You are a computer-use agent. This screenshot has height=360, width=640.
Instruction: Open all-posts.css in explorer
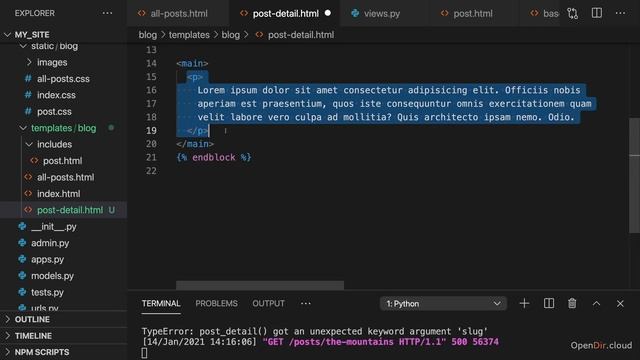coord(63,79)
